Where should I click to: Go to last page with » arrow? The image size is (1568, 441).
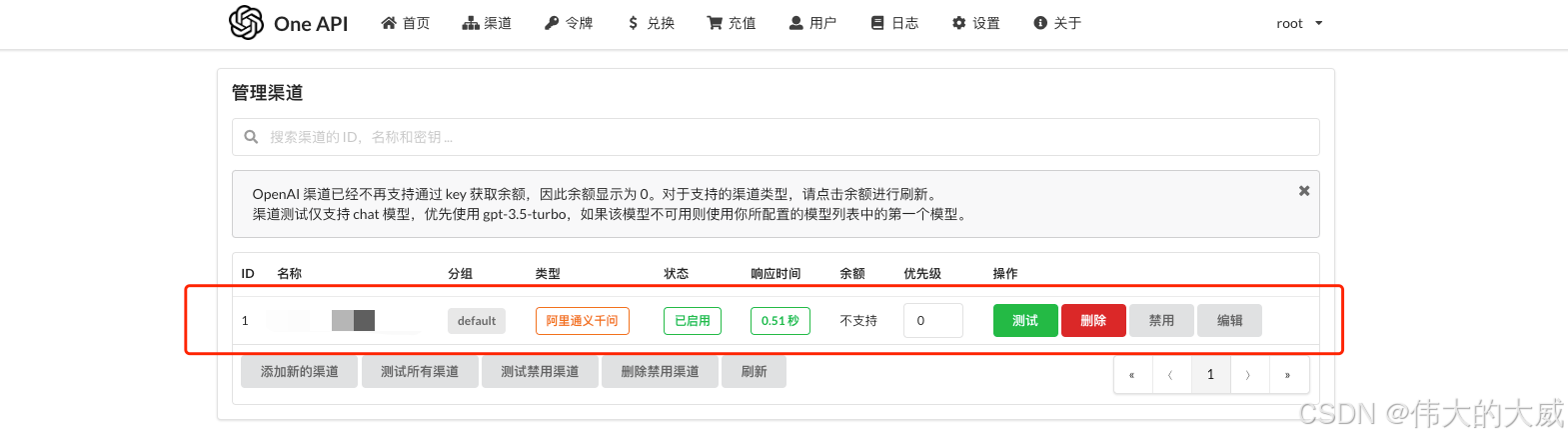(1288, 375)
